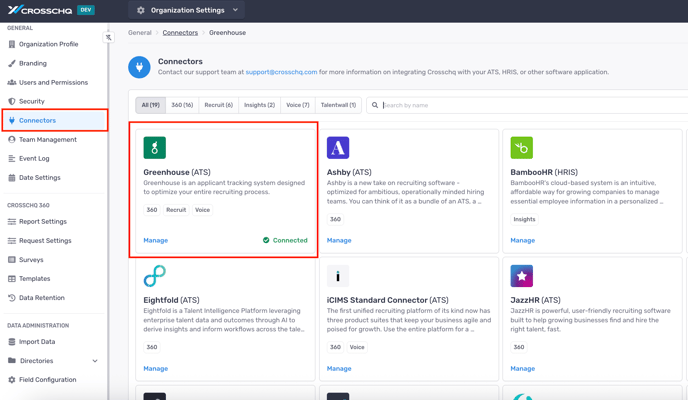Click the Ashby logo icon

pos(338,148)
